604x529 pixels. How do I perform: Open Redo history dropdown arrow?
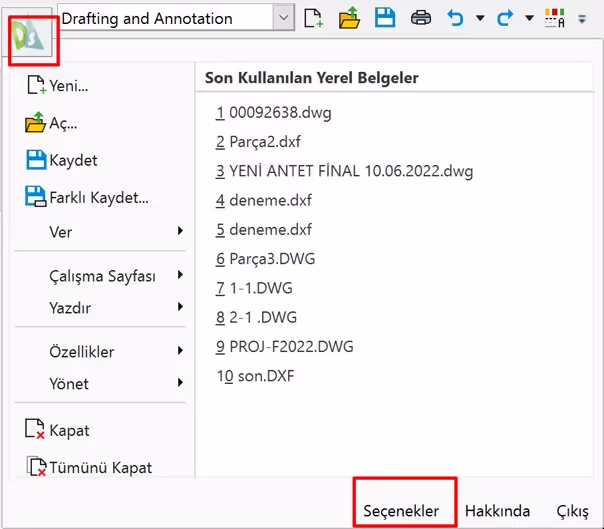(530, 18)
